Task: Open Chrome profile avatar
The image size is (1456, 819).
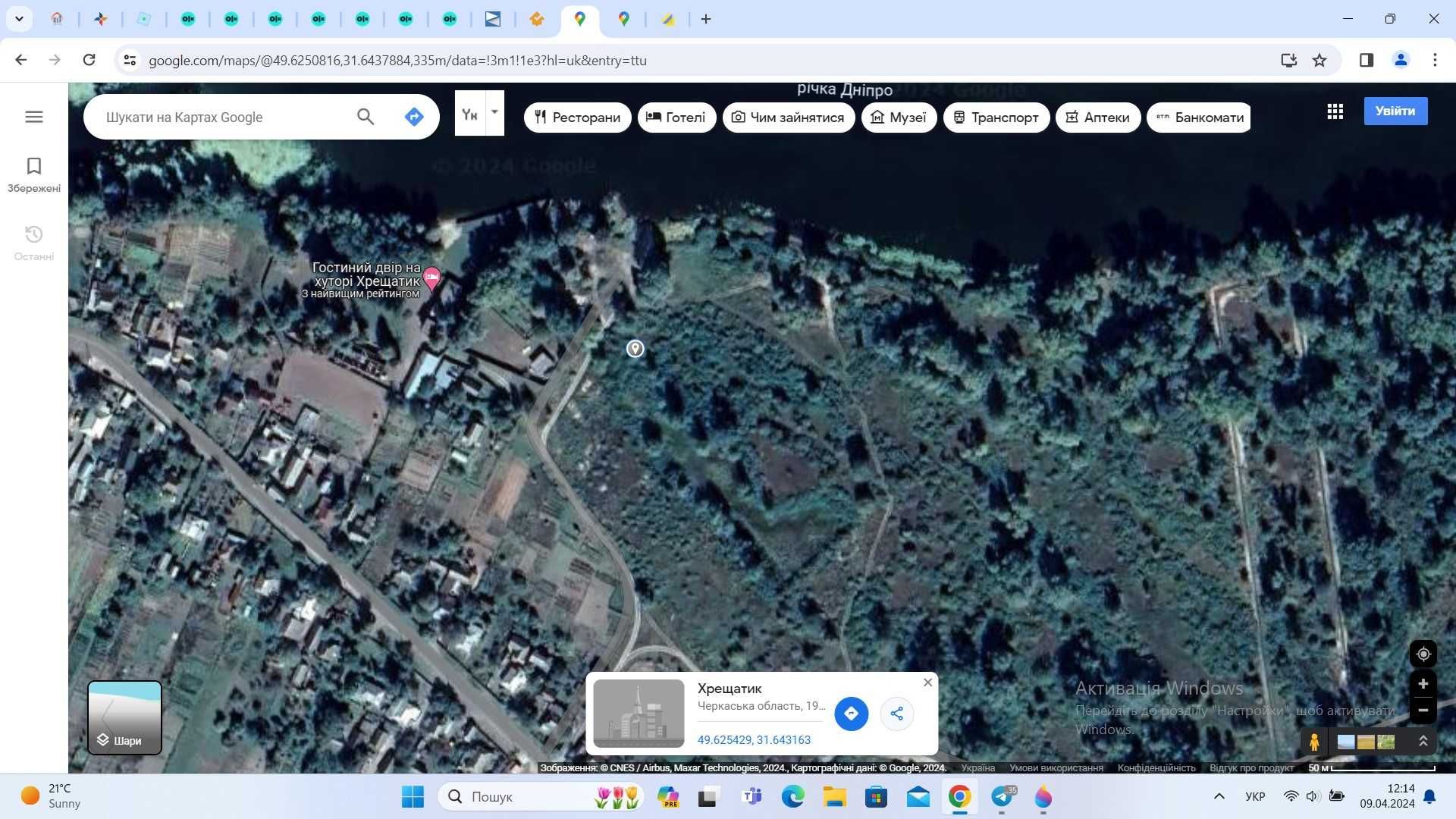Action: click(x=1401, y=60)
